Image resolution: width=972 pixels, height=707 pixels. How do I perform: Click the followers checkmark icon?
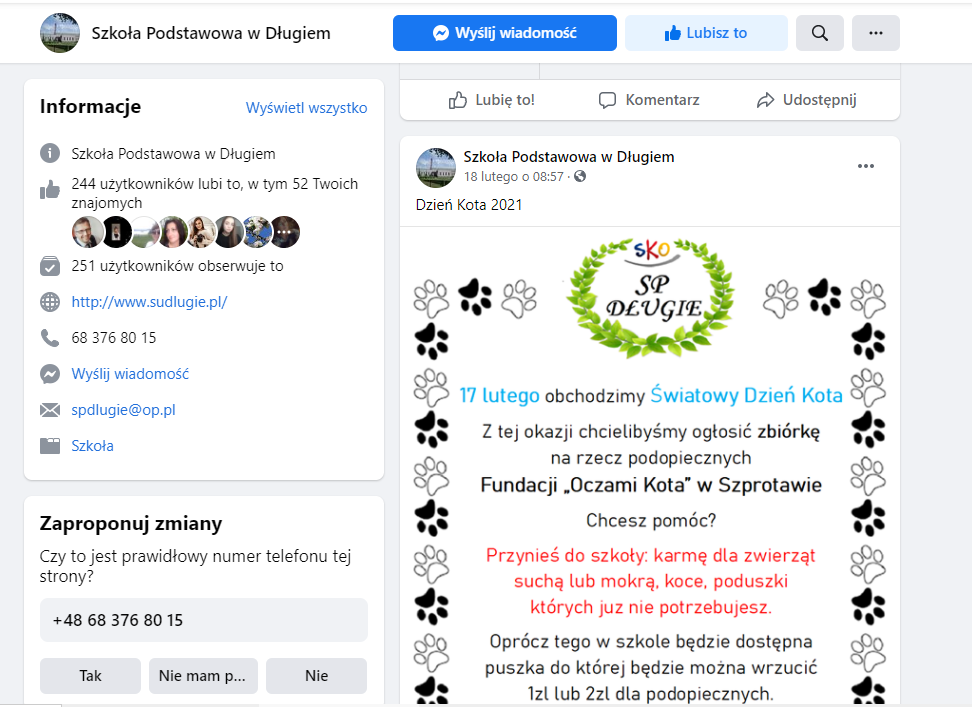50,266
